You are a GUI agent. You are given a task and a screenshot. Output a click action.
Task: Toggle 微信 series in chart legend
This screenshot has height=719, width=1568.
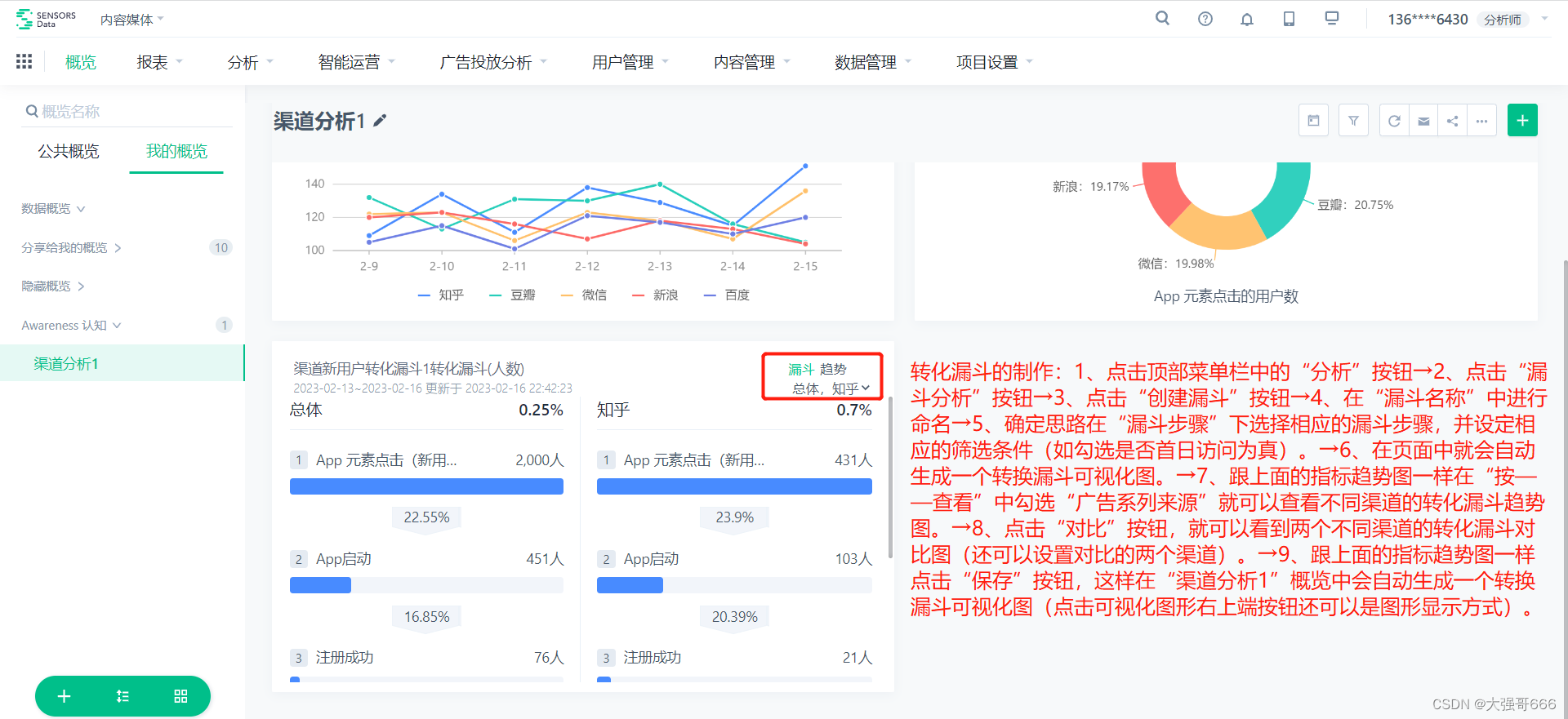click(x=584, y=295)
